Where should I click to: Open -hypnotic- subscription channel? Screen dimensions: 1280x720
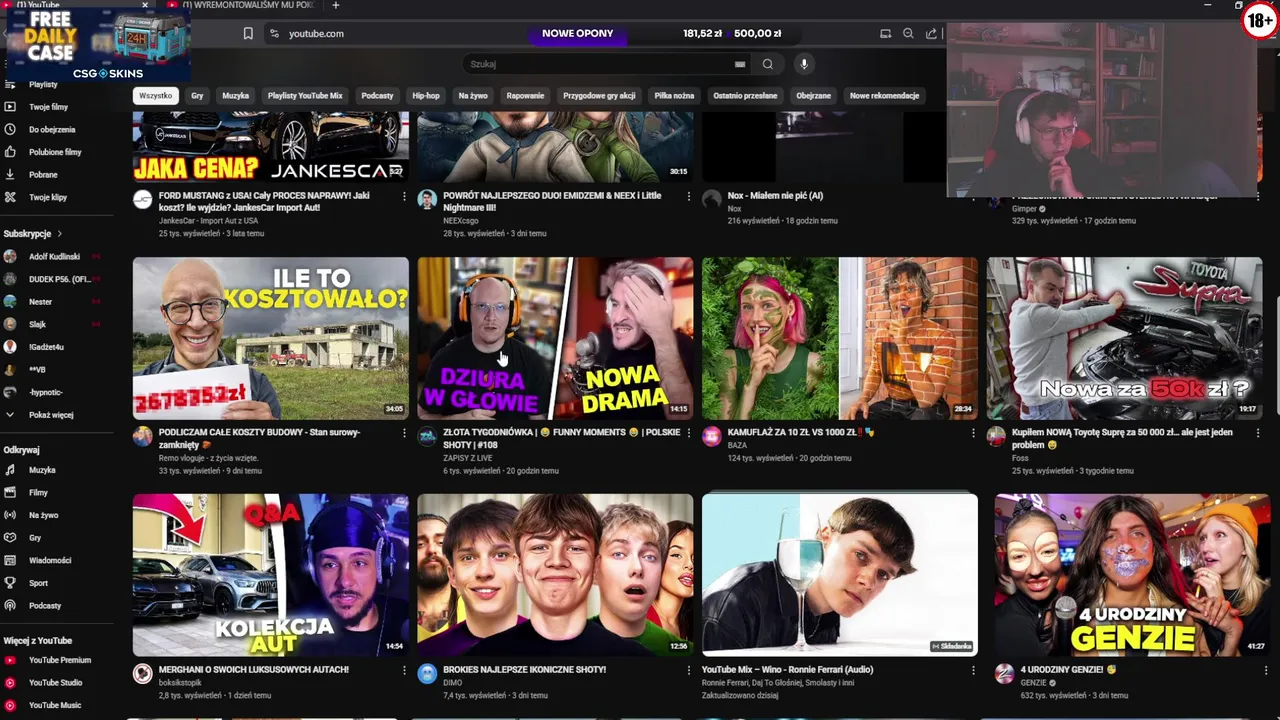[46, 392]
